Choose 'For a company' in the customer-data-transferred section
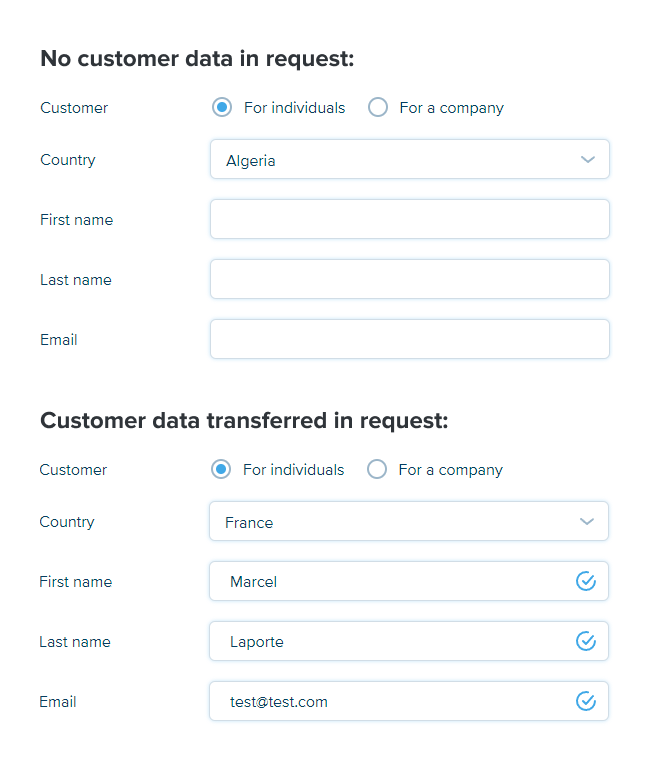 [x=377, y=470]
